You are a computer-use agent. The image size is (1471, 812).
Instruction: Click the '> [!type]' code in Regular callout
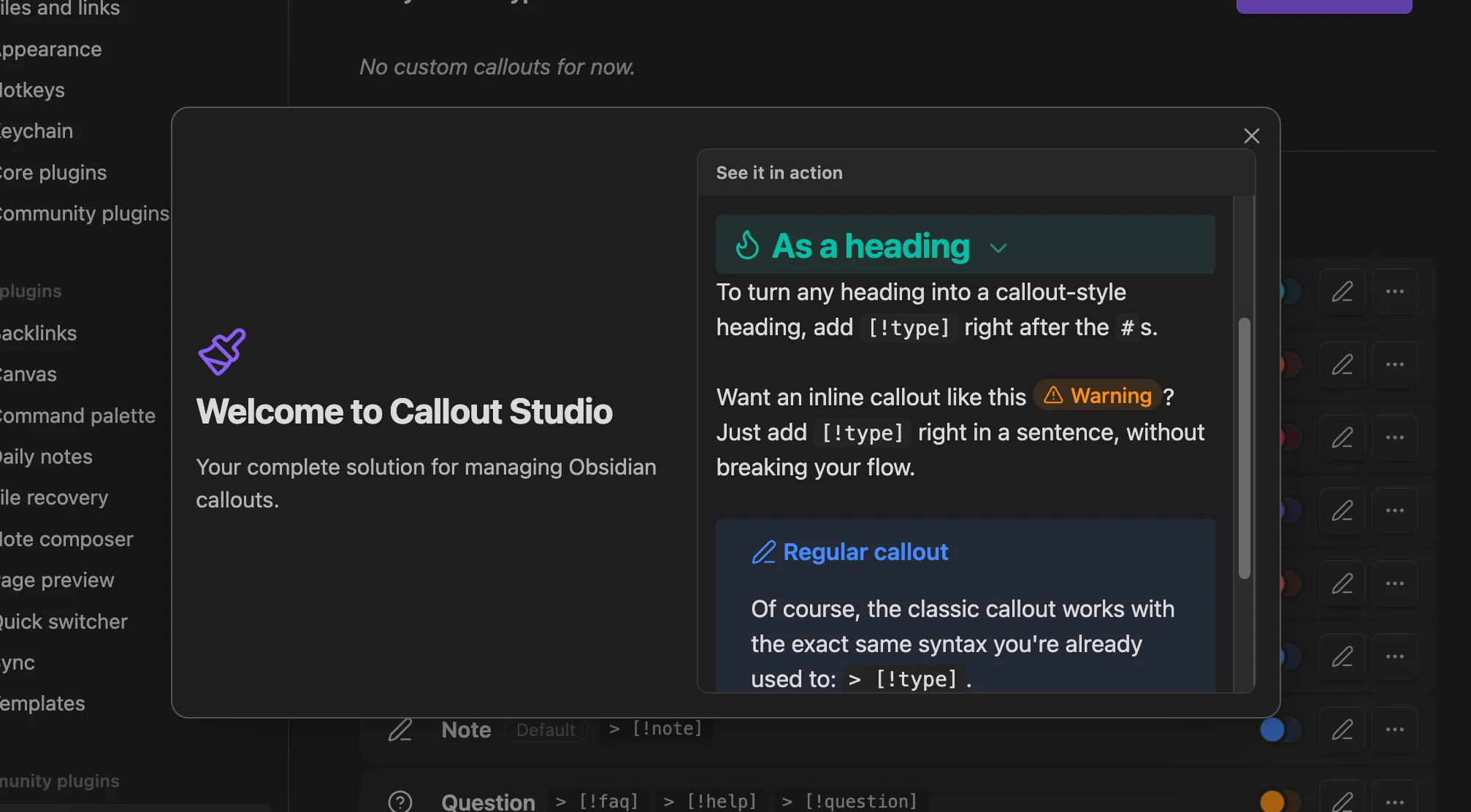coord(903,679)
